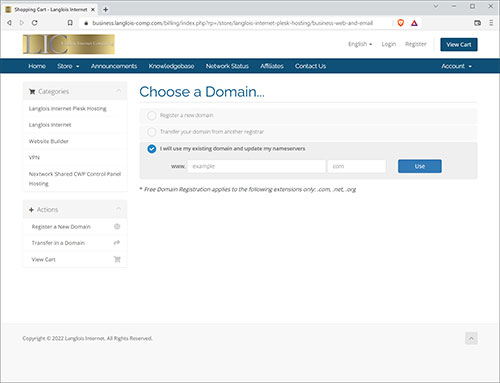Screen dimensions: 500x383
Task: Open Affiliates in the navigation bar
Action: pyautogui.click(x=272, y=66)
